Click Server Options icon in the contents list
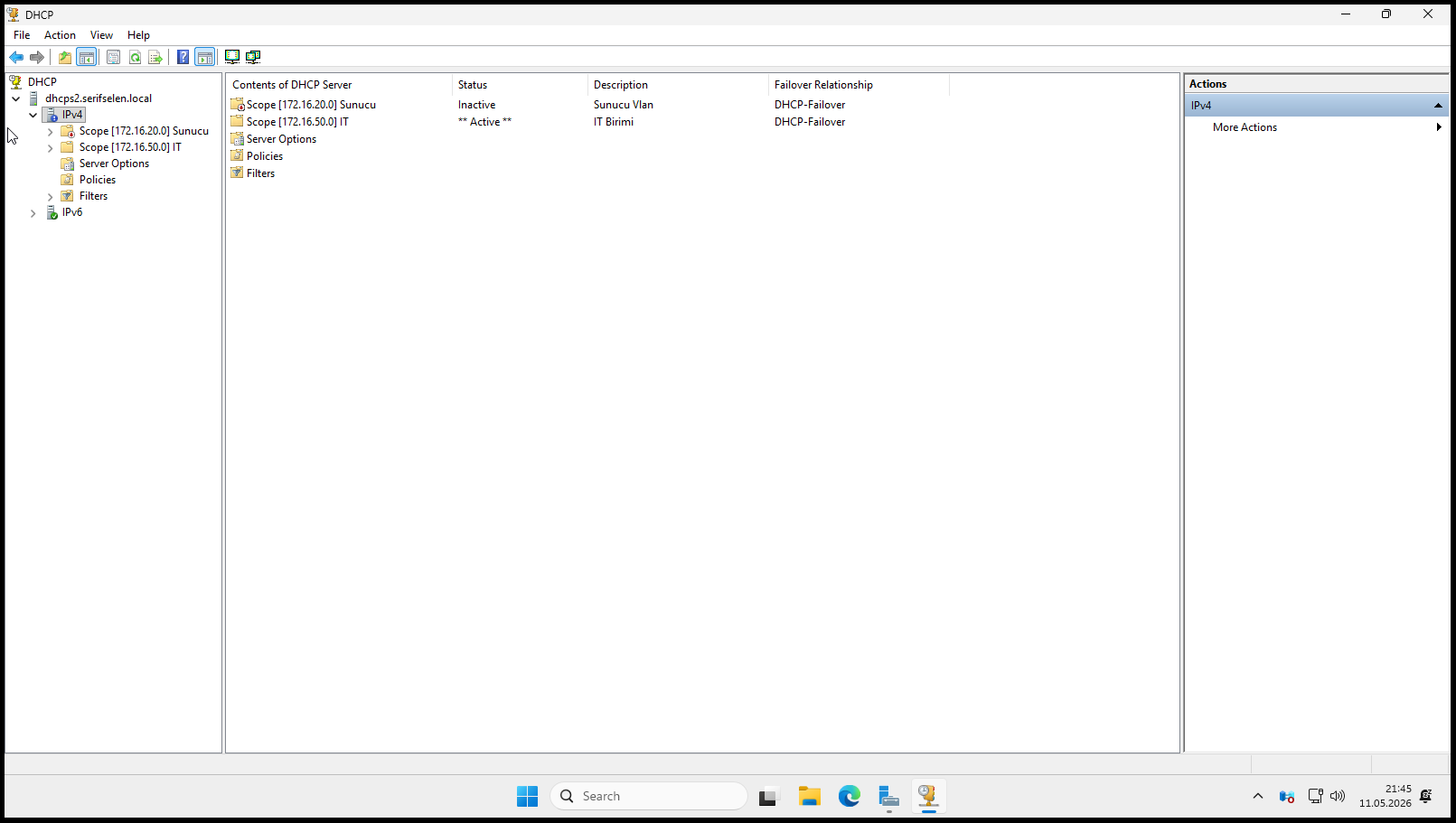Screen dimensions: 1456x823 click(x=237, y=139)
